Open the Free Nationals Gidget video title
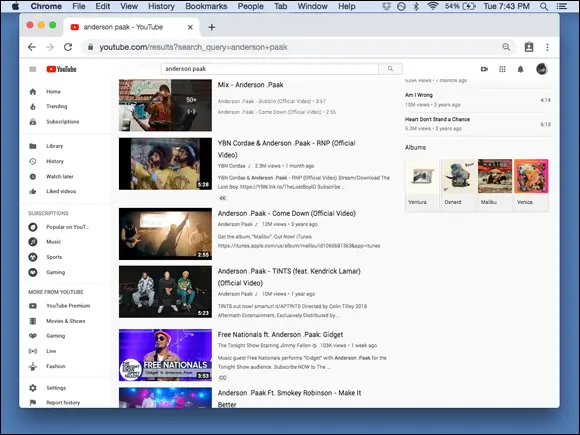Screen dimensions: 580x435 point(280,334)
